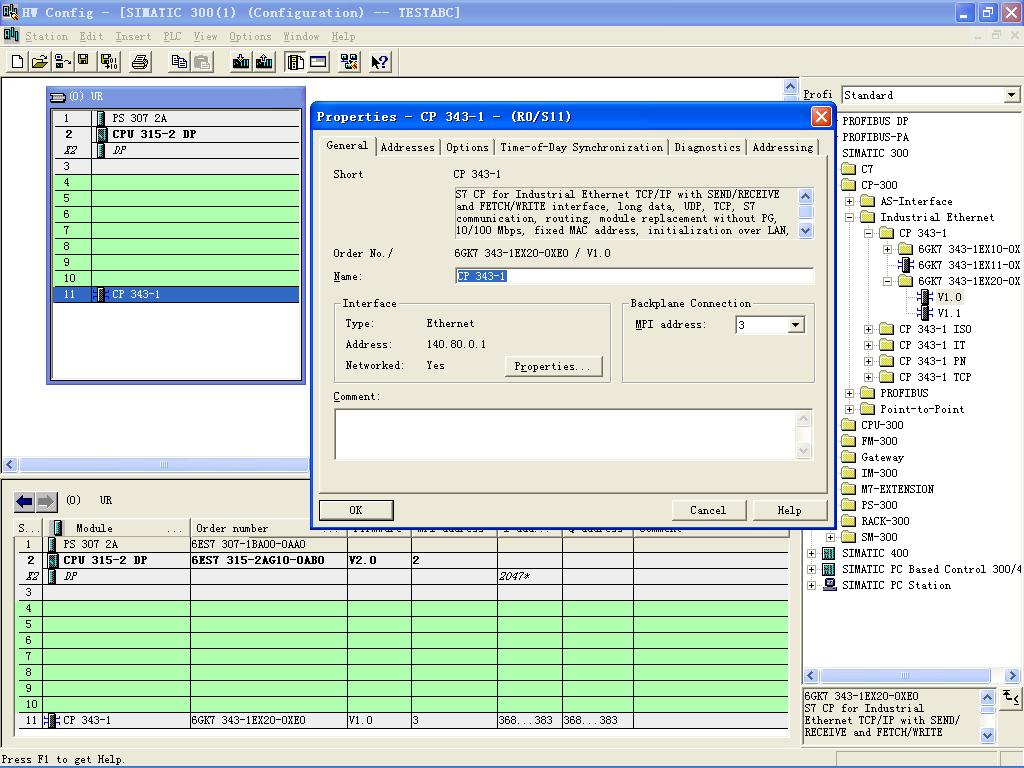Viewport: 1024px width, 768px height.
Task: Click the Open folder toolbar icon
Action: [x=40, y=62]
